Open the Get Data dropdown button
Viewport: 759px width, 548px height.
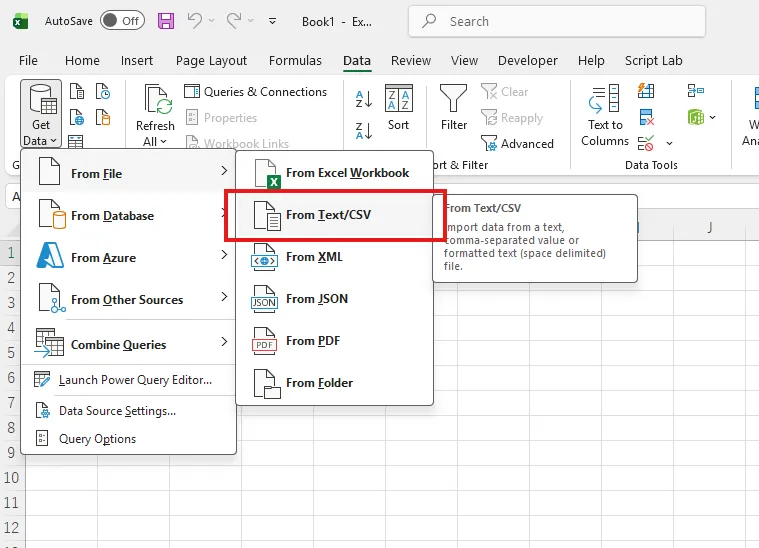(x=41, y=114)
